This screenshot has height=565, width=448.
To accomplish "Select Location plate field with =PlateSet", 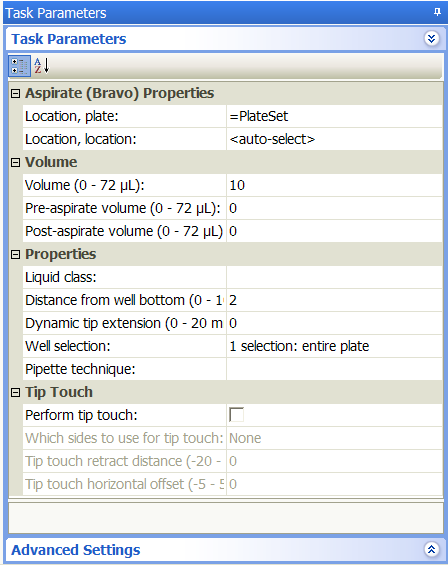I will pos(334,116).
